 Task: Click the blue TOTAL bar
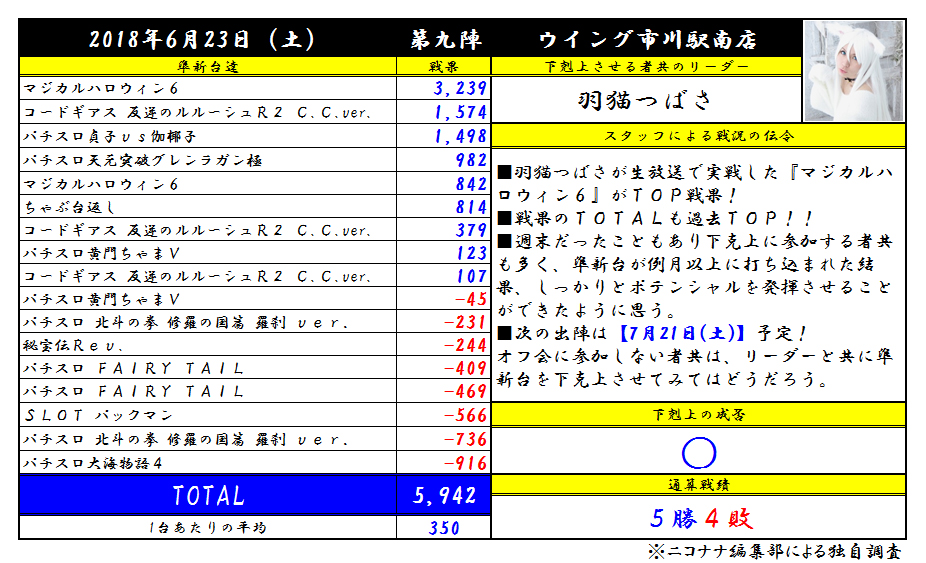point(208,495)
